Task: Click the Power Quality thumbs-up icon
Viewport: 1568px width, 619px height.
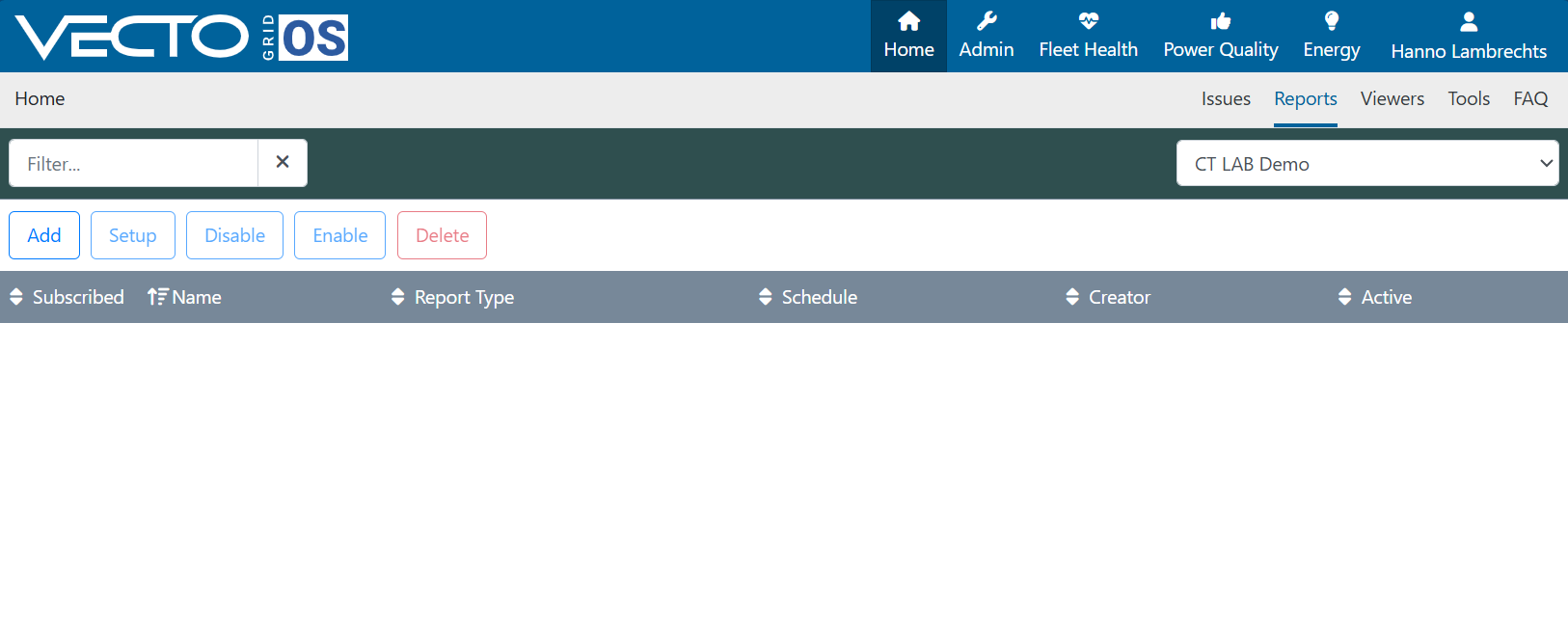Action: 1221,21
